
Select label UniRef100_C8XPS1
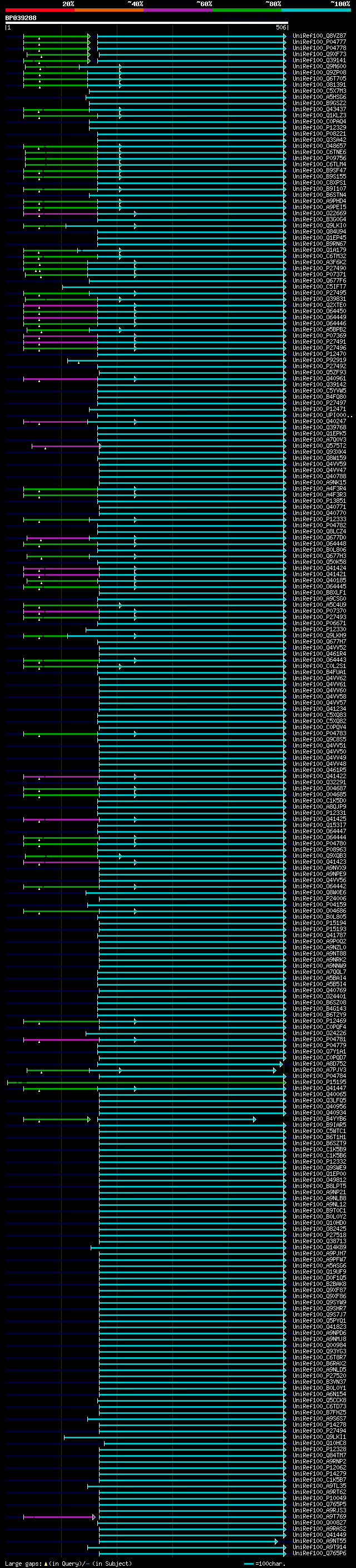pyautogui.click(x=319, y=182)
